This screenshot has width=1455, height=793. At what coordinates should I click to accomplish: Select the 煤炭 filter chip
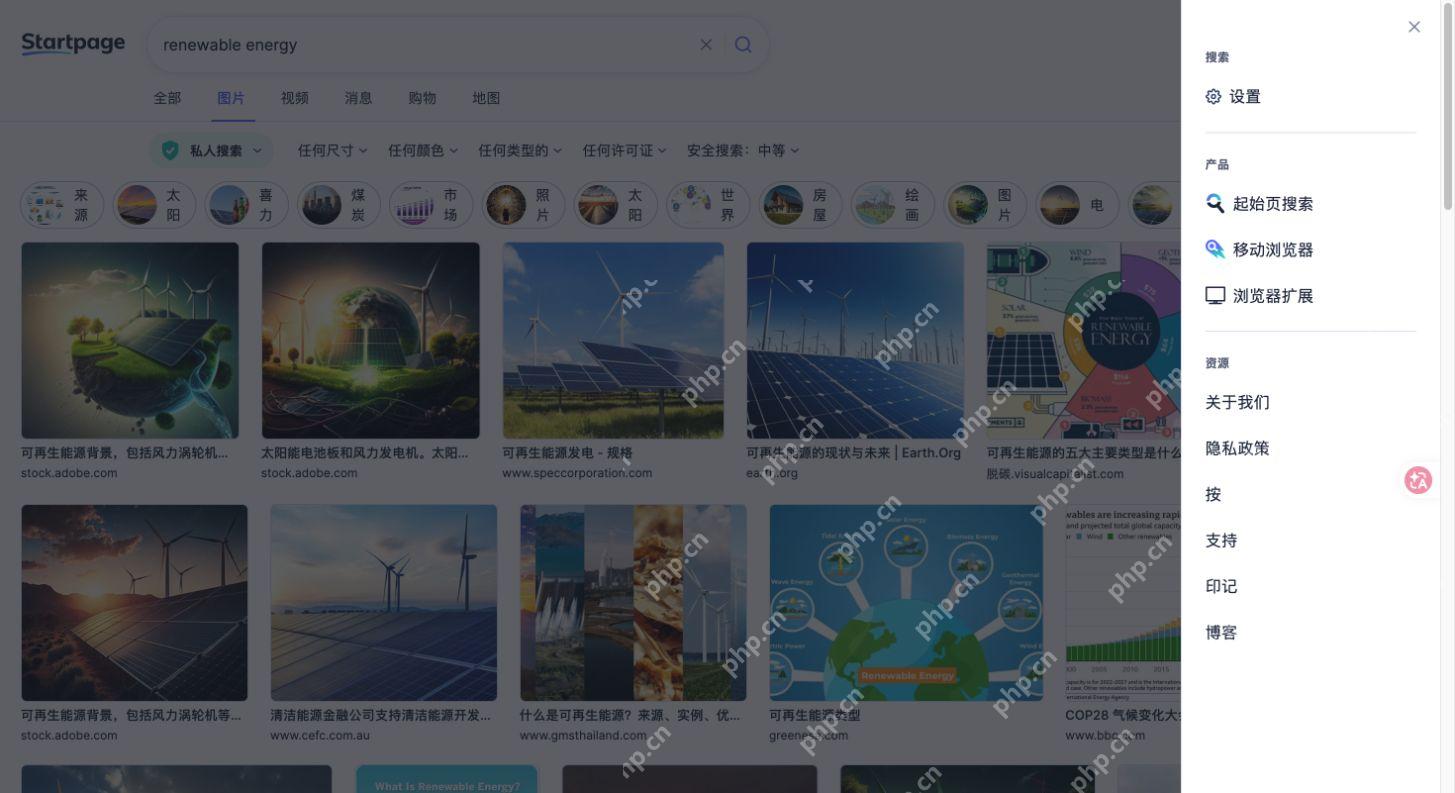point(339,205)
